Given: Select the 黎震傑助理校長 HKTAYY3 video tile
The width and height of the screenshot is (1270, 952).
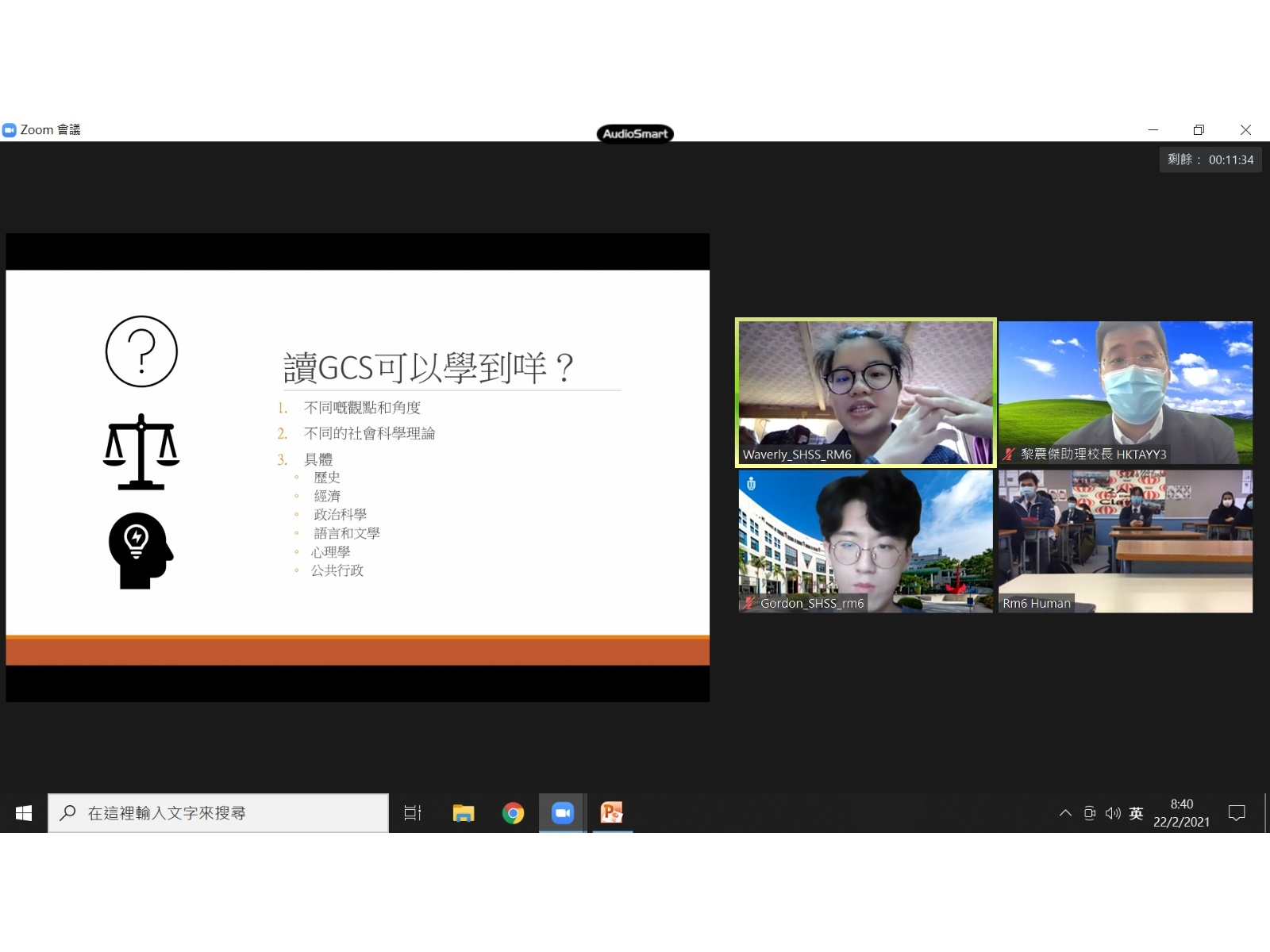Looking at the screenshot, I should [1126, 392].
